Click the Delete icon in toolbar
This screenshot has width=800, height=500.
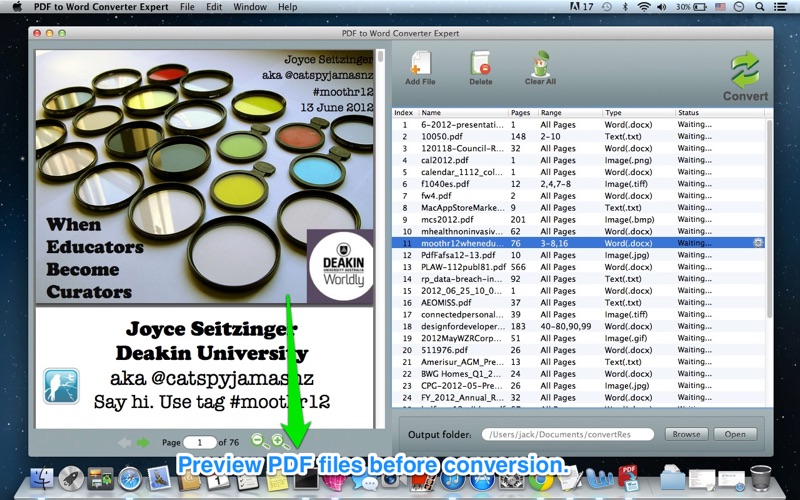[x=480, y=66]
